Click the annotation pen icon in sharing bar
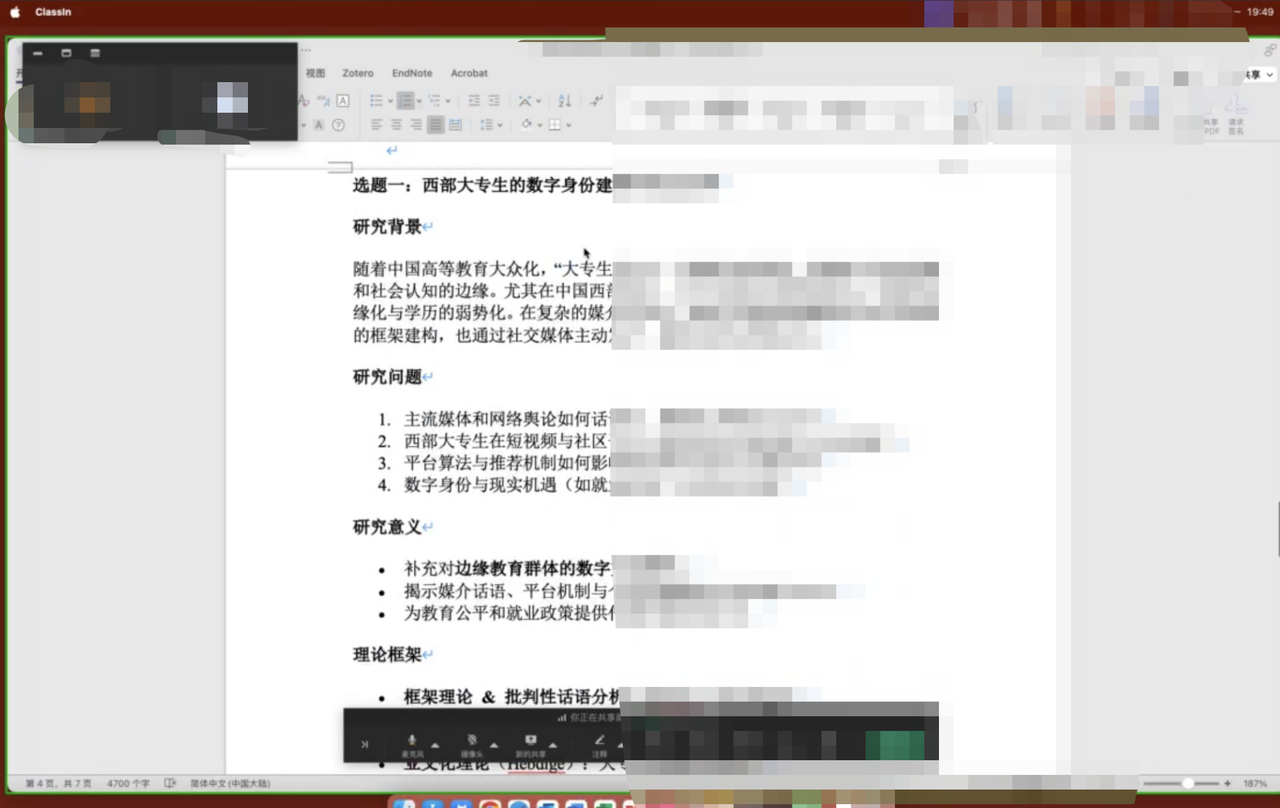The image size is (1280, 808). (600, 741)
